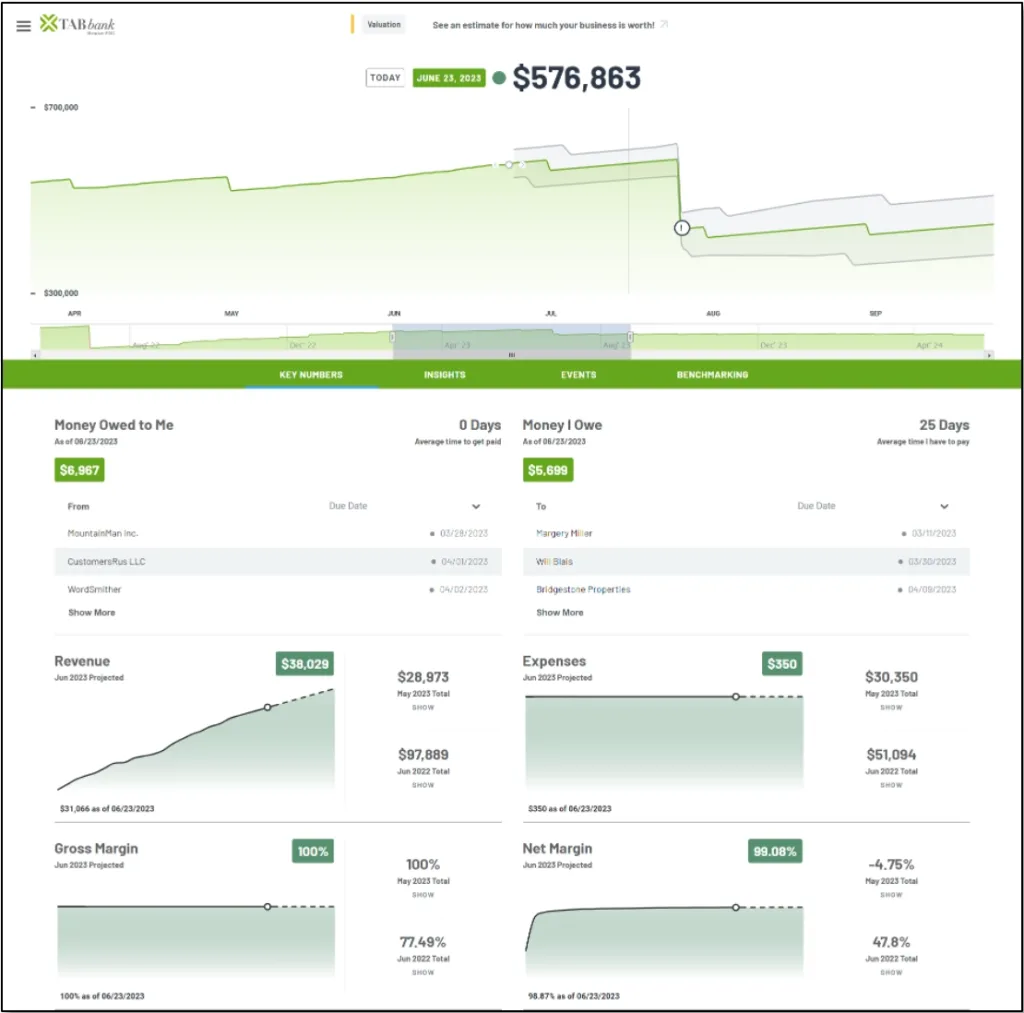
Task: Click the Valuation button in the header
Action: click(x=384, y=25)
